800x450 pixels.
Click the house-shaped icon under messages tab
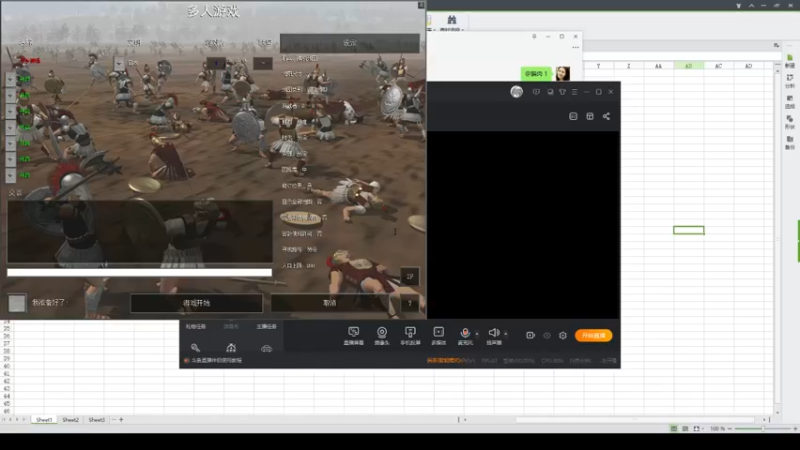(231, 348)
